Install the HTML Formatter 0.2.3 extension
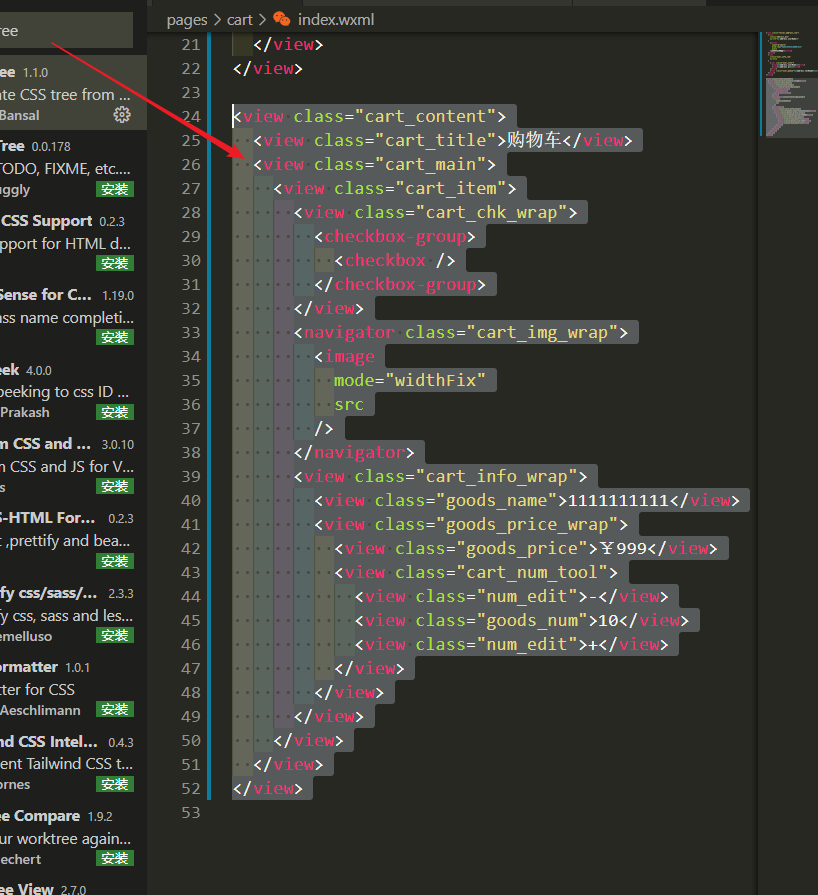 (115, 561)
